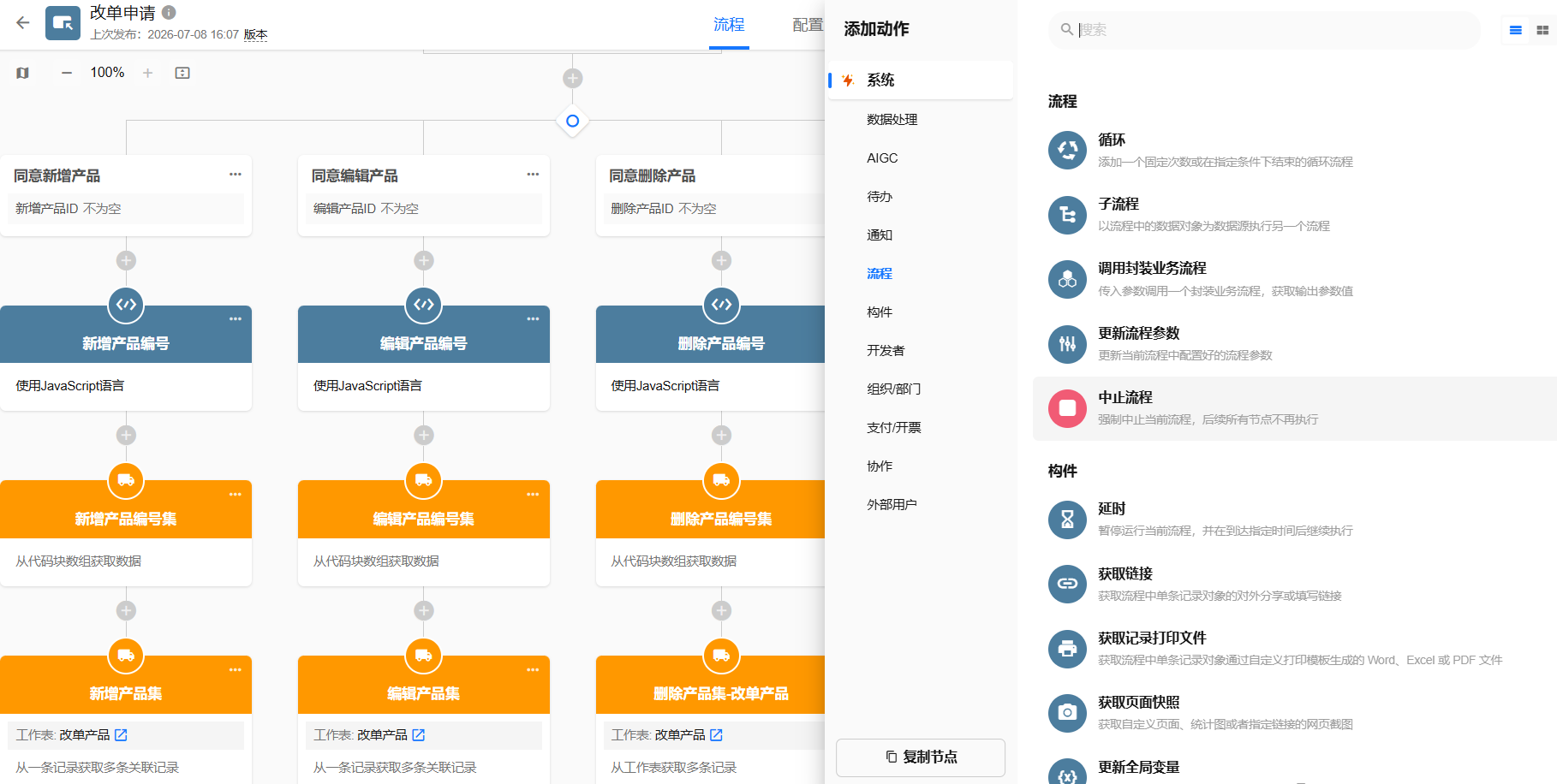Viewport: 1557px width, 784px height.
Task: Select 支付/开票 category
Action: pyautogui.click(x=894, y=428)
